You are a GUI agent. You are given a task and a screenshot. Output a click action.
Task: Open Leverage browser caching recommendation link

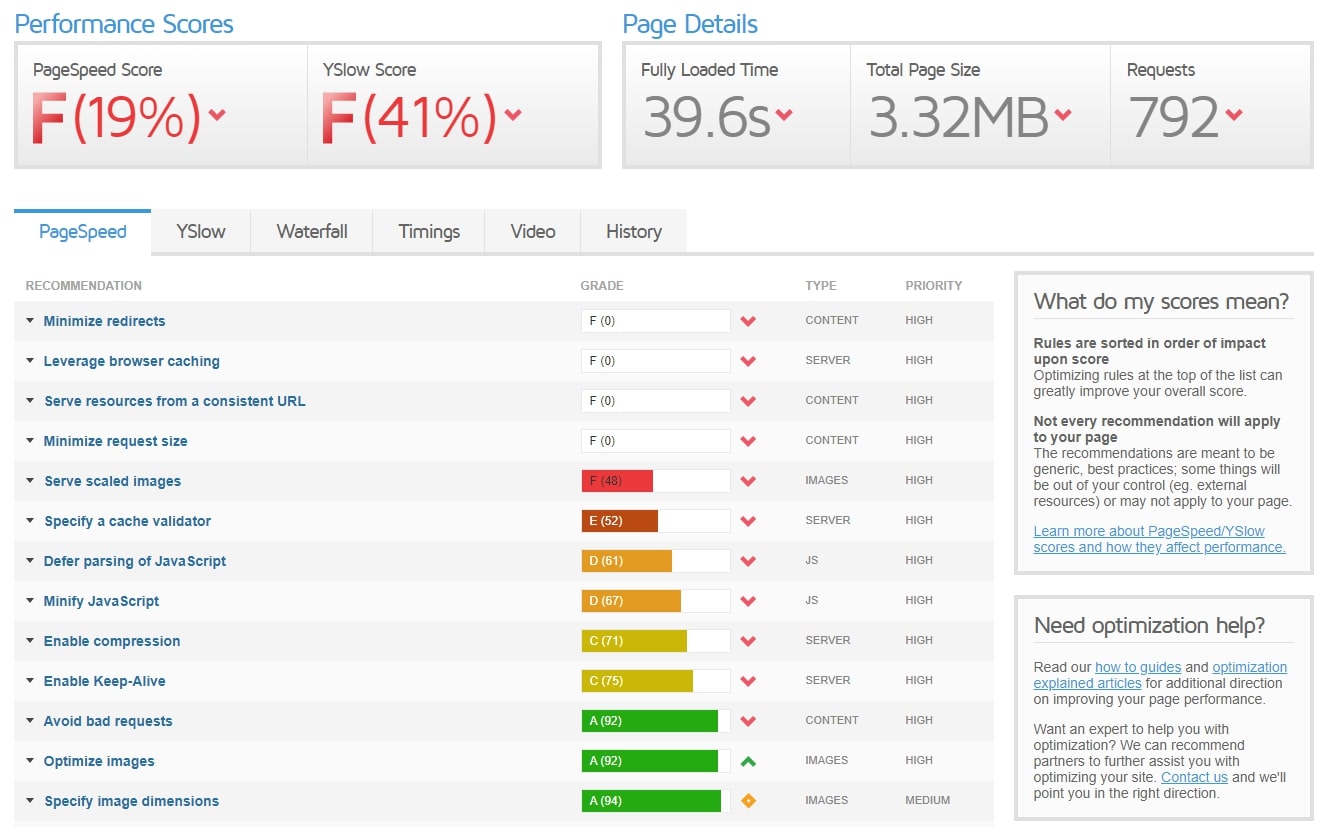132,361
